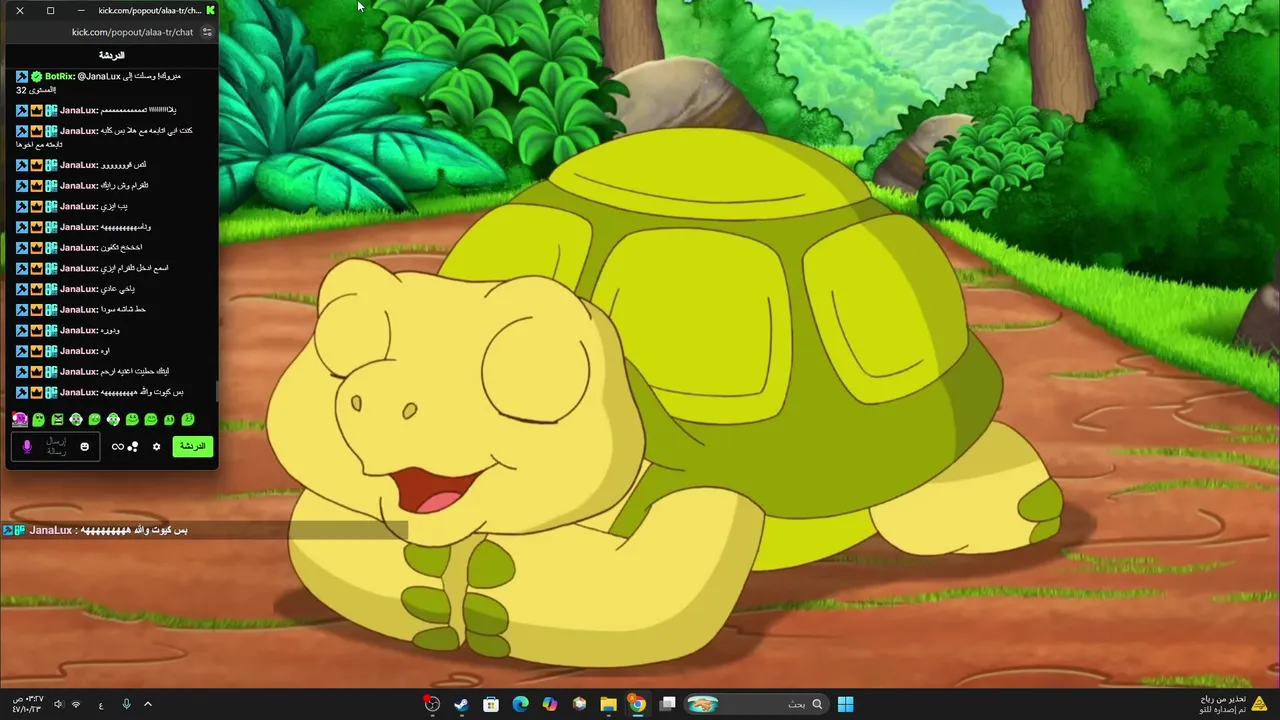
Task: Click the green chat send button
Action: pyautogui.click(x=192, y=446)
